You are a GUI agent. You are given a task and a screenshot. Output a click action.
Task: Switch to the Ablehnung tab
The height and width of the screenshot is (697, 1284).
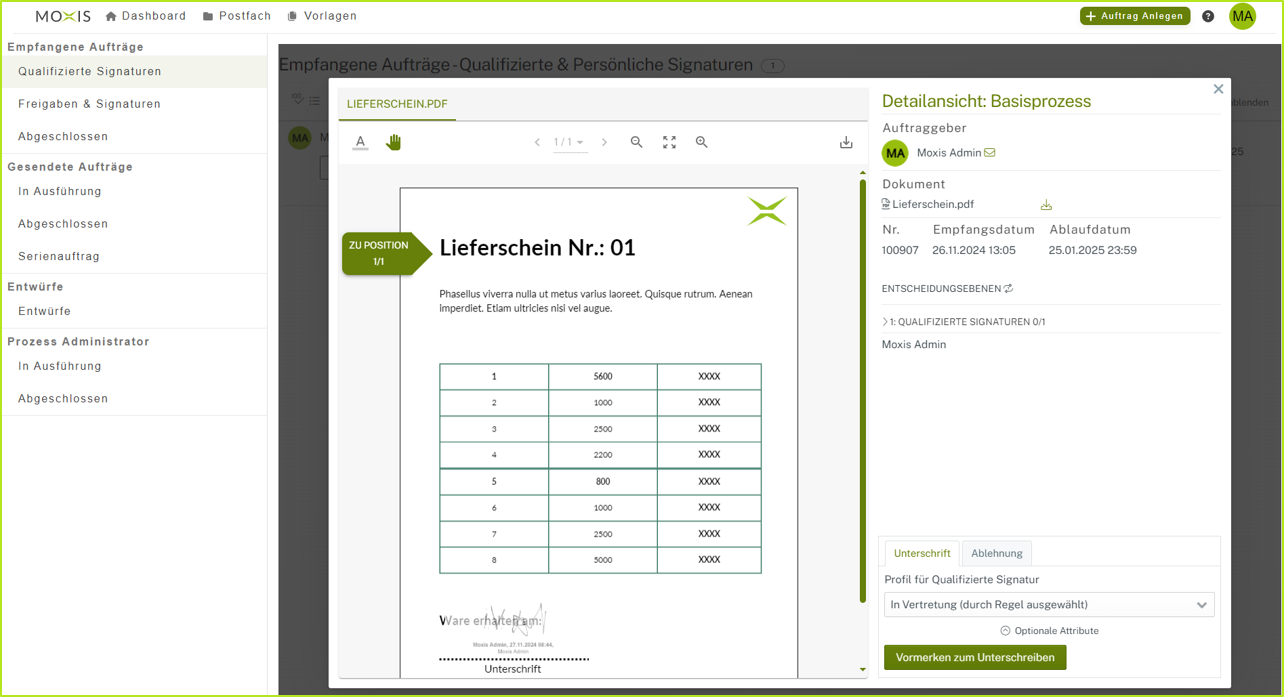pos(997,553)
